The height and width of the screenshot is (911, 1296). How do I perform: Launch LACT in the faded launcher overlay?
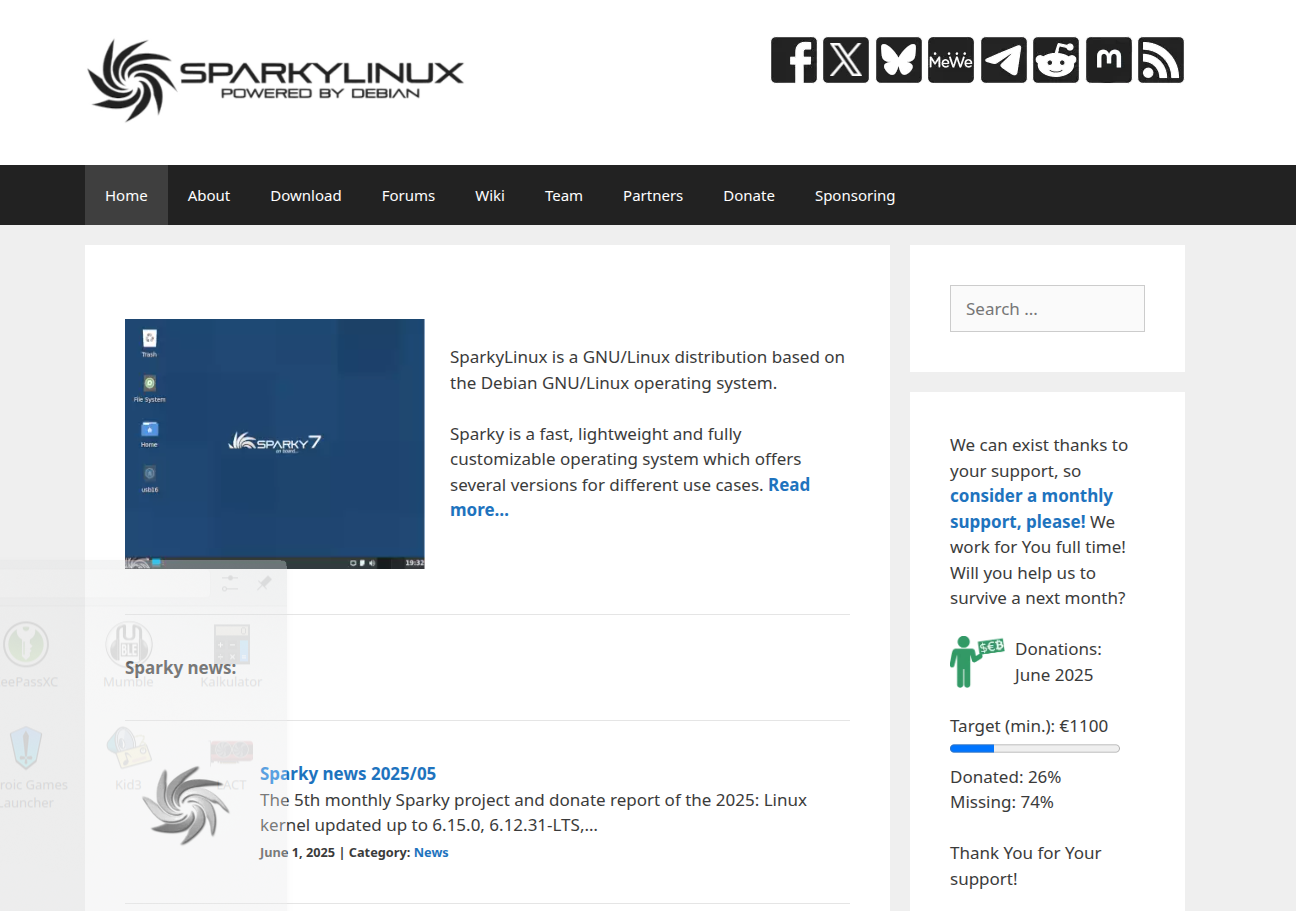tap(231, 765)
